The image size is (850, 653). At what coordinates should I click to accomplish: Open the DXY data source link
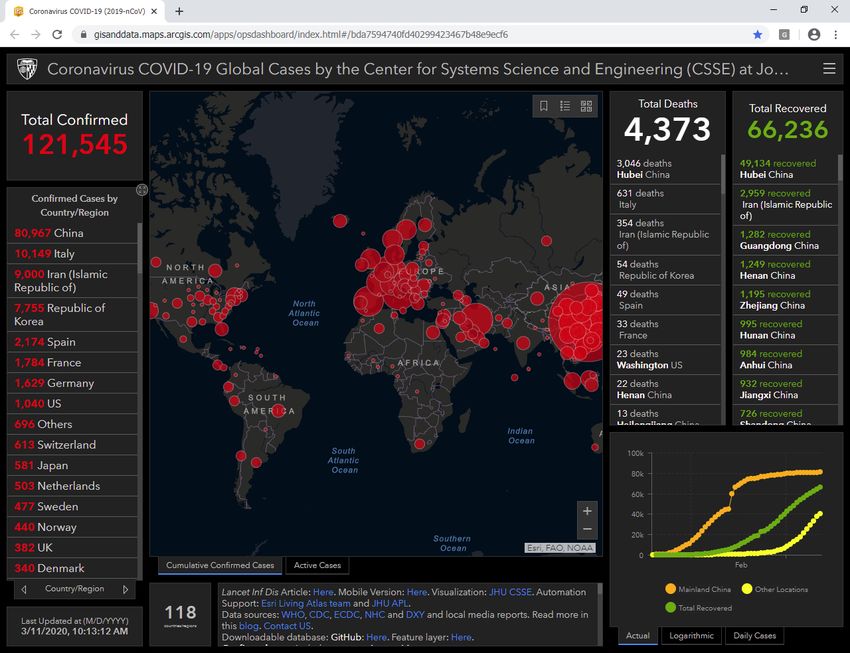(x=415, y=615)
